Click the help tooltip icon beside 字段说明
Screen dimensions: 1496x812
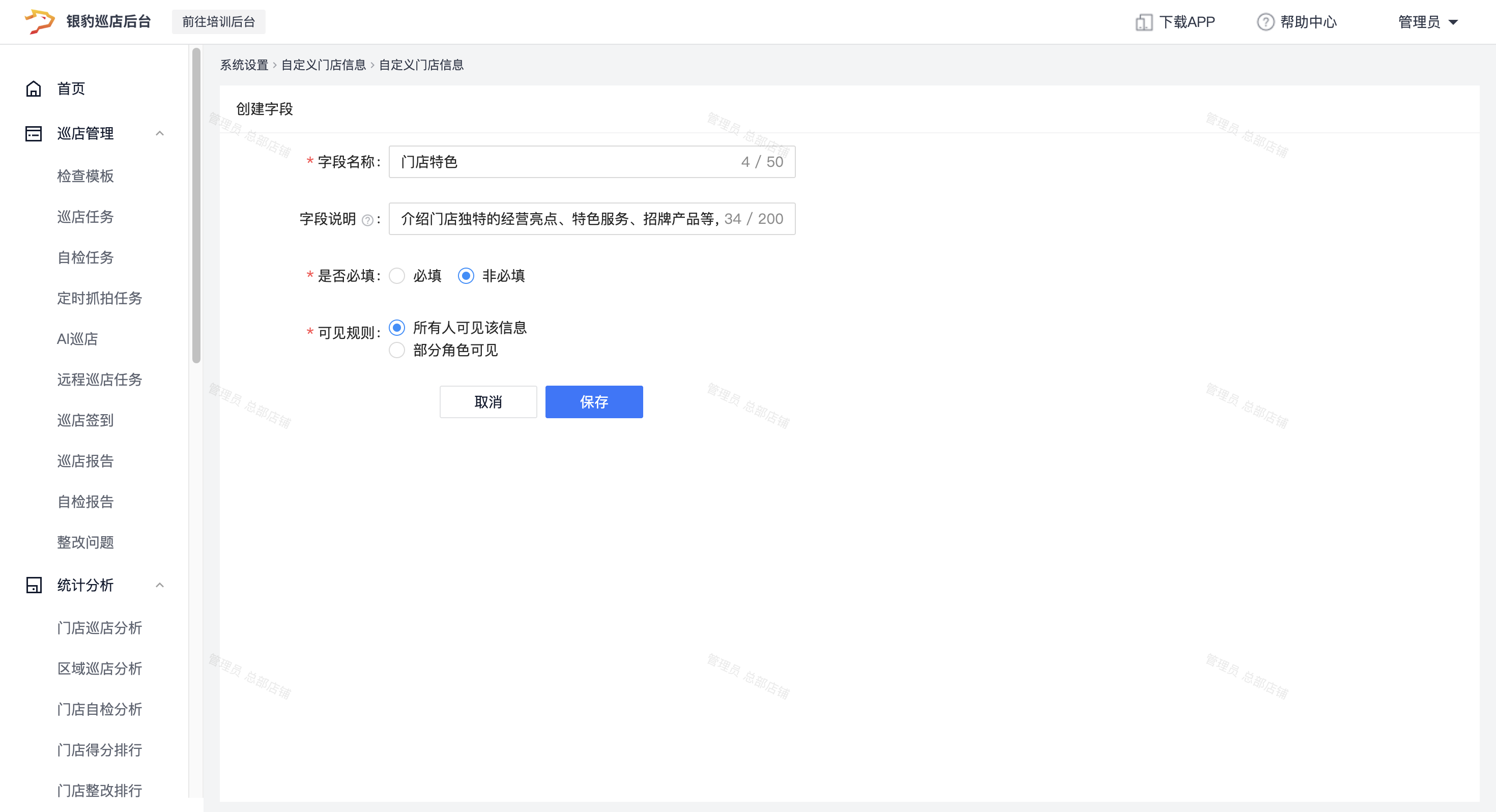coord(367,220)
